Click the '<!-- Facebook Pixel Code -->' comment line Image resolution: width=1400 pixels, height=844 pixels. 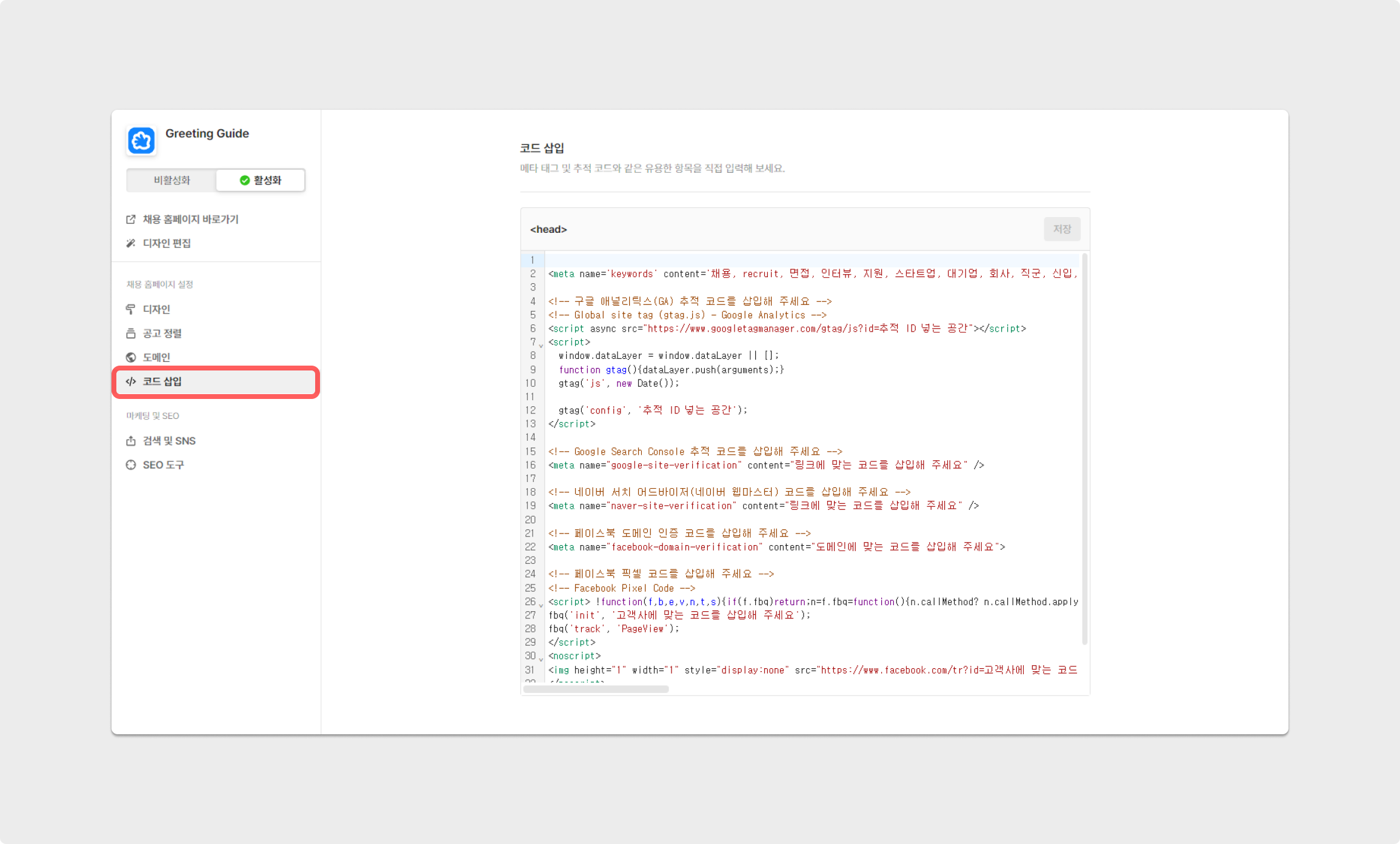(622, 588)
